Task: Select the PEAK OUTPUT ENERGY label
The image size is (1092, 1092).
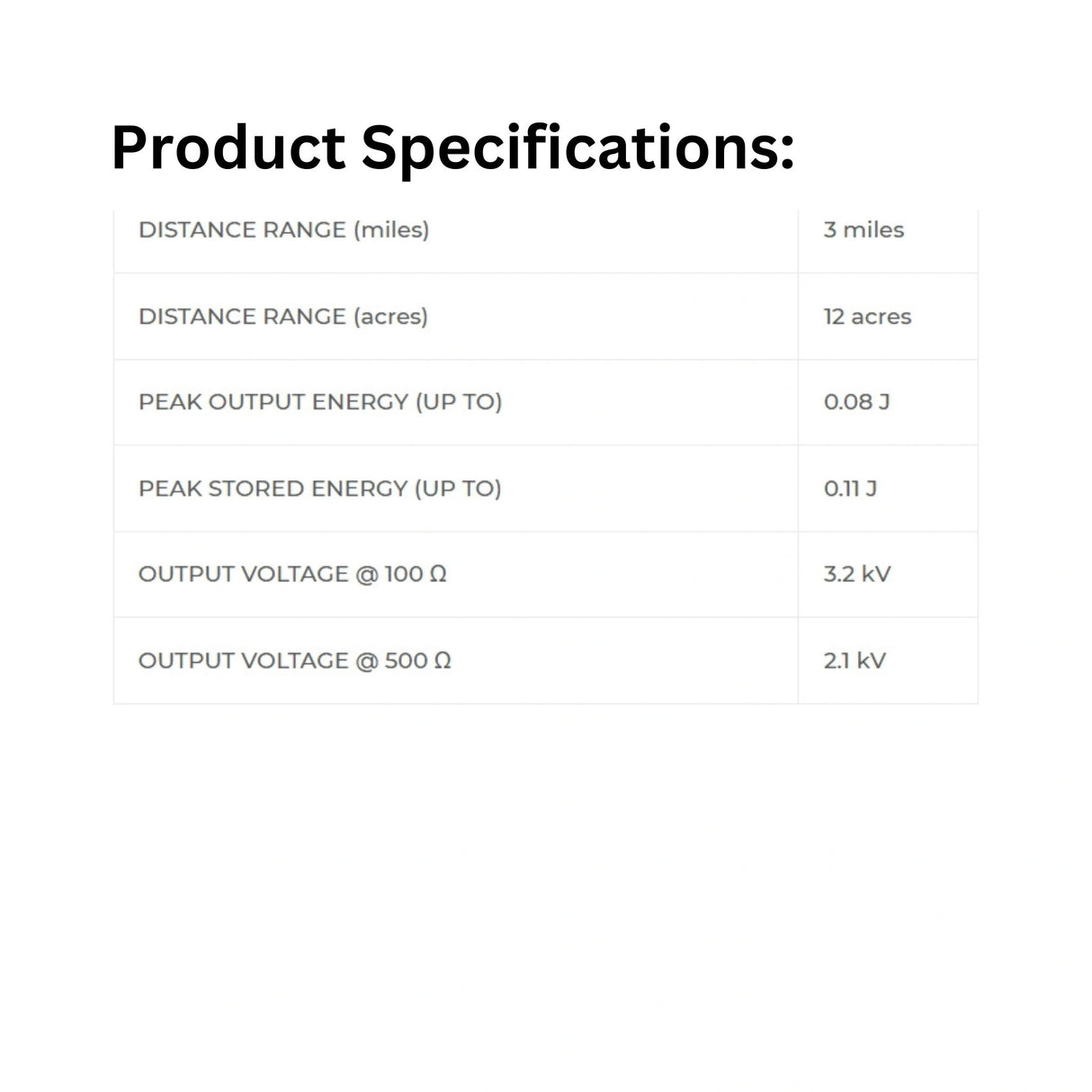Action: (319, 402)
